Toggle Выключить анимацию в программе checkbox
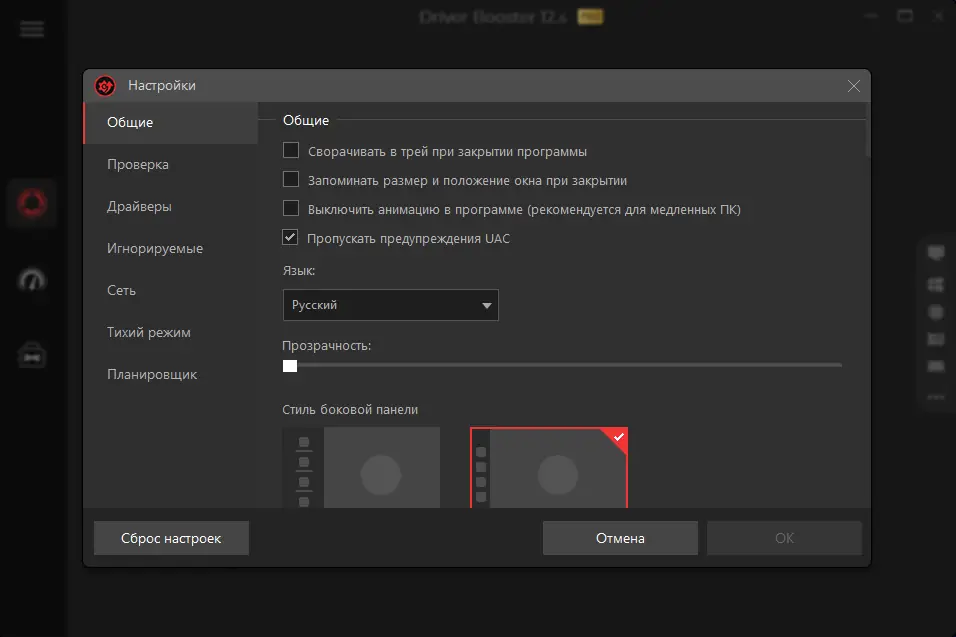Screen dimensions: 956x637 (291, 208)
